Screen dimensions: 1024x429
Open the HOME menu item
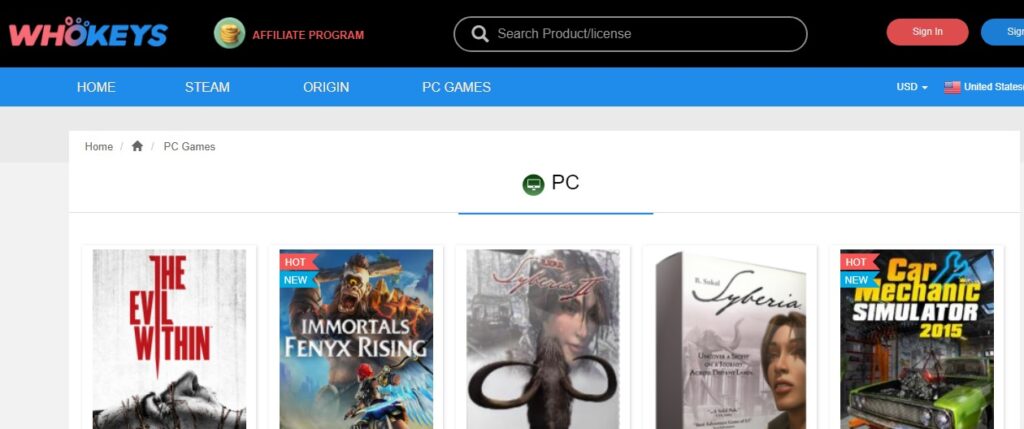click(96, 87)
